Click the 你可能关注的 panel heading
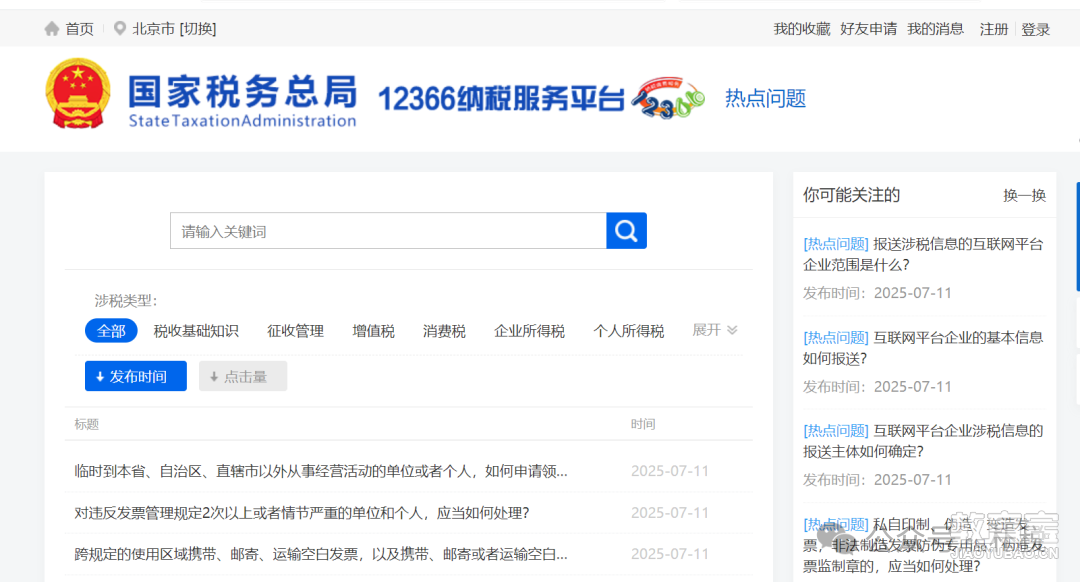The image size is (1080, 582). tap(851, 195)
